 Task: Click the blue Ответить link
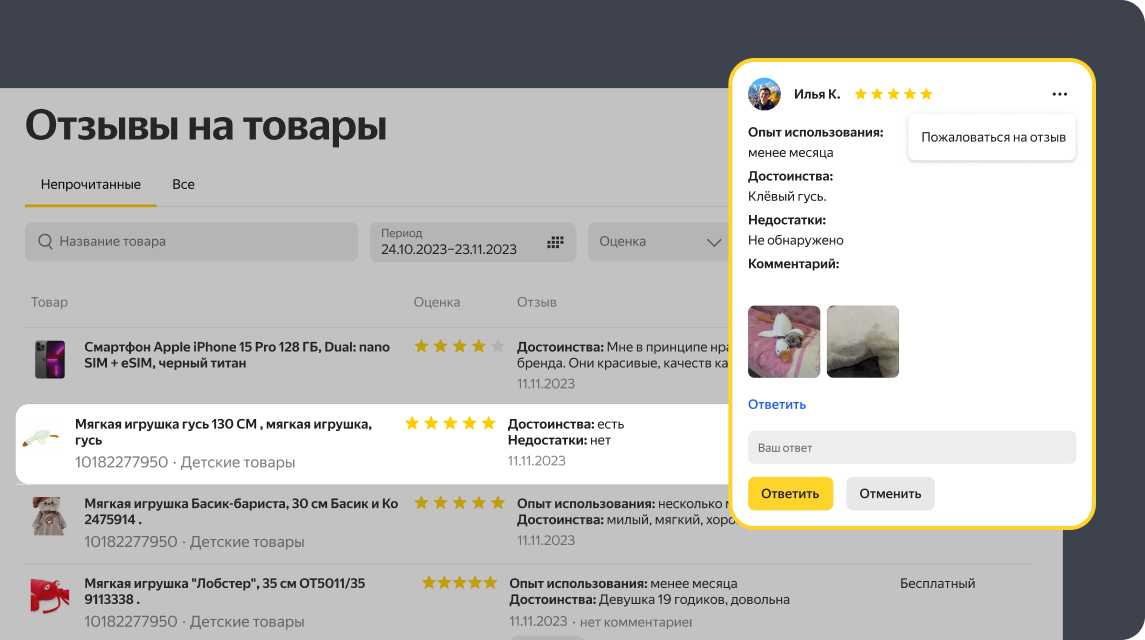point(777,405)
